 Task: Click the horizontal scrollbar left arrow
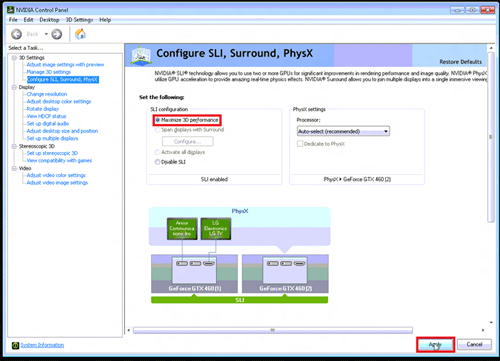(x=129, y=330)
